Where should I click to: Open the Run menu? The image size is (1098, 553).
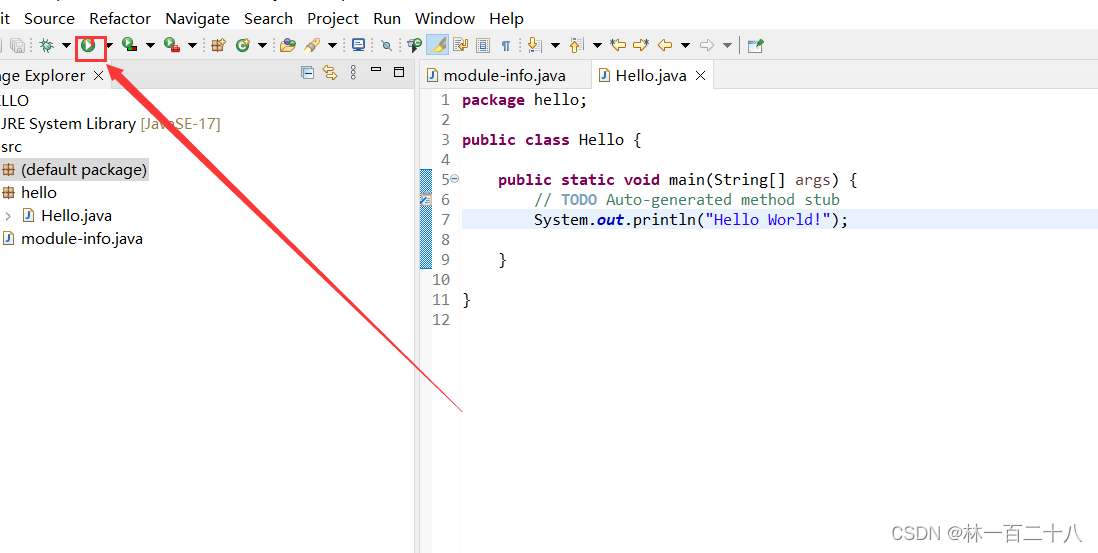click(x=387, y=19)
